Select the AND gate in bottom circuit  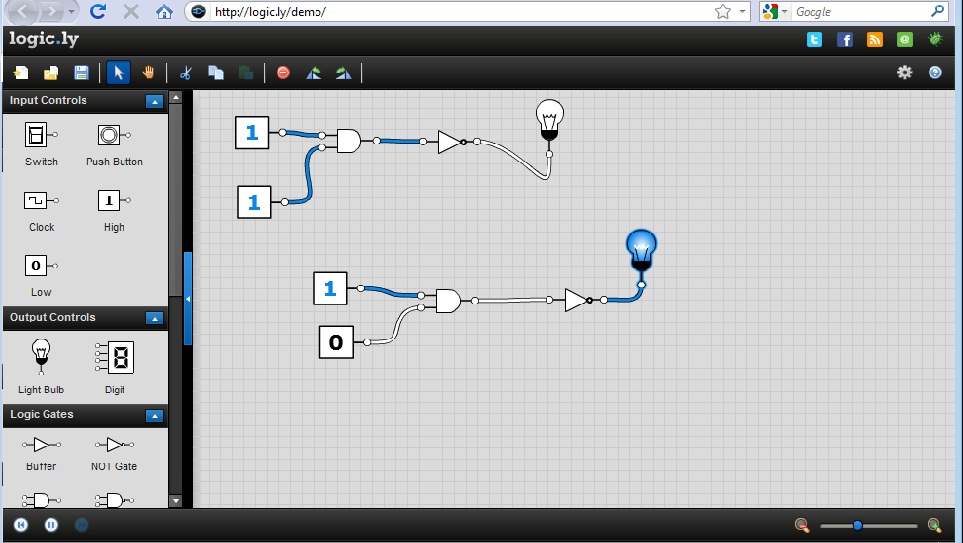(448, 301)
